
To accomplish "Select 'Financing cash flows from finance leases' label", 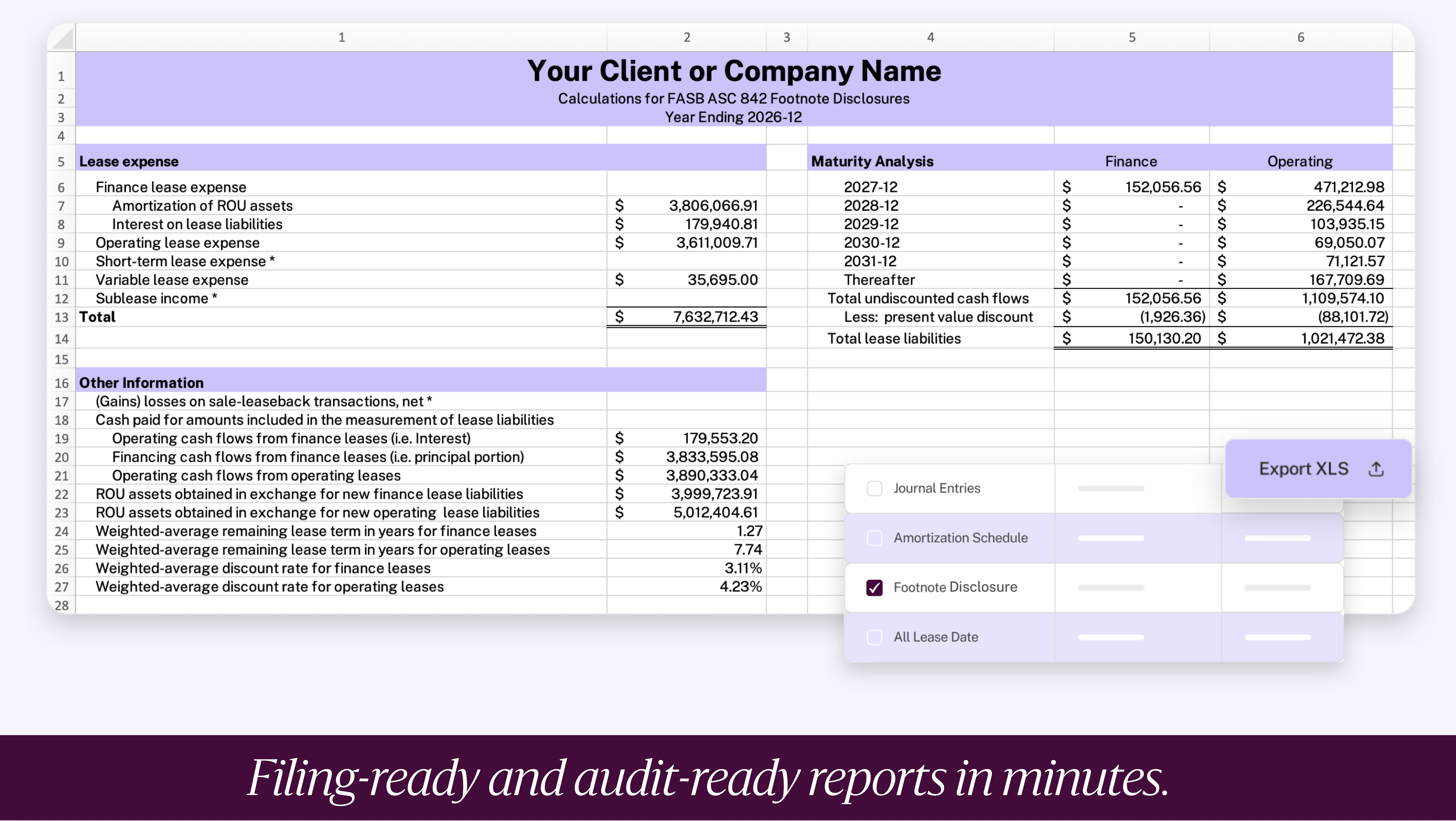I will tap(318, 457).
